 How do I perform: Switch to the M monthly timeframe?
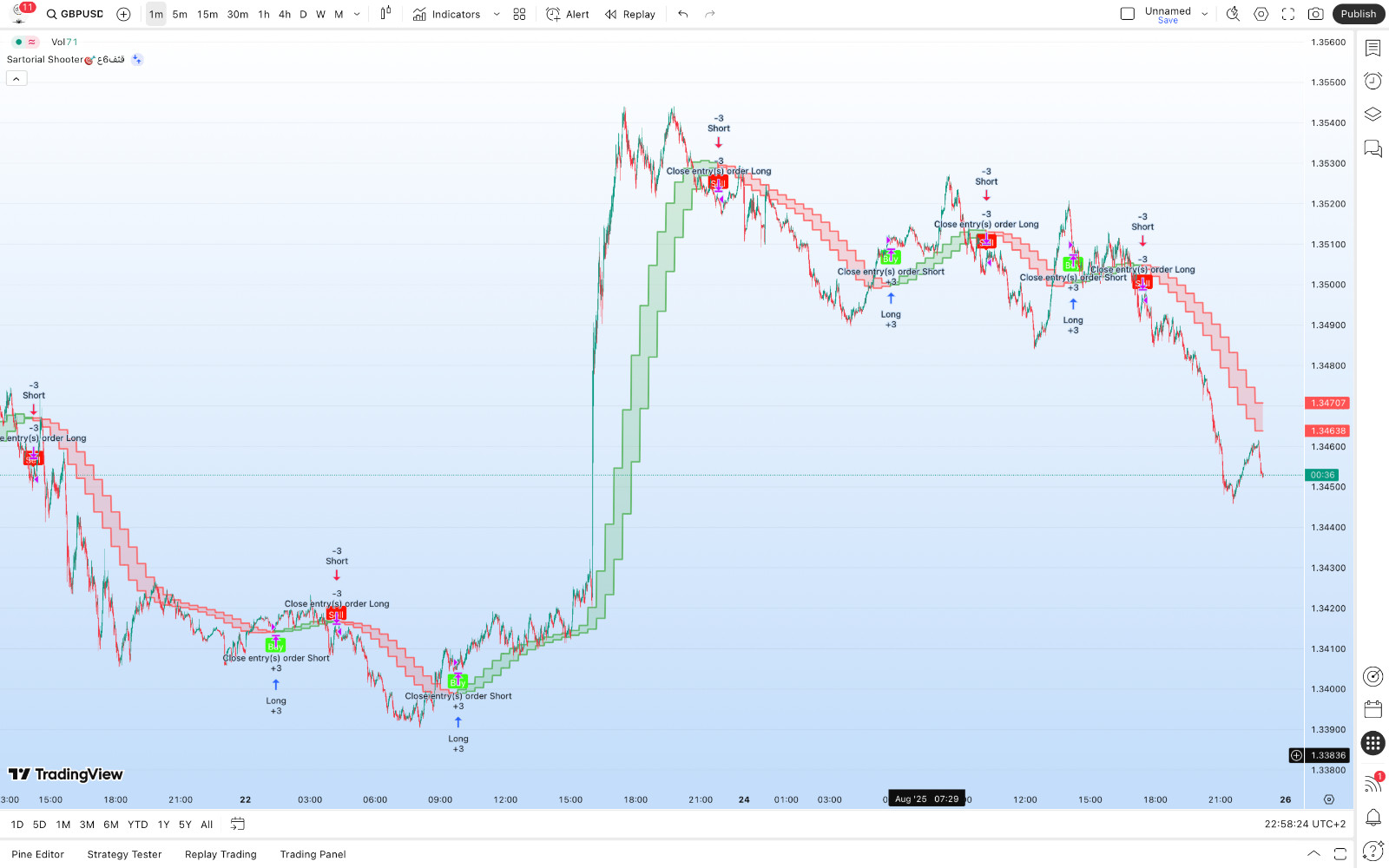pos(339,14)
